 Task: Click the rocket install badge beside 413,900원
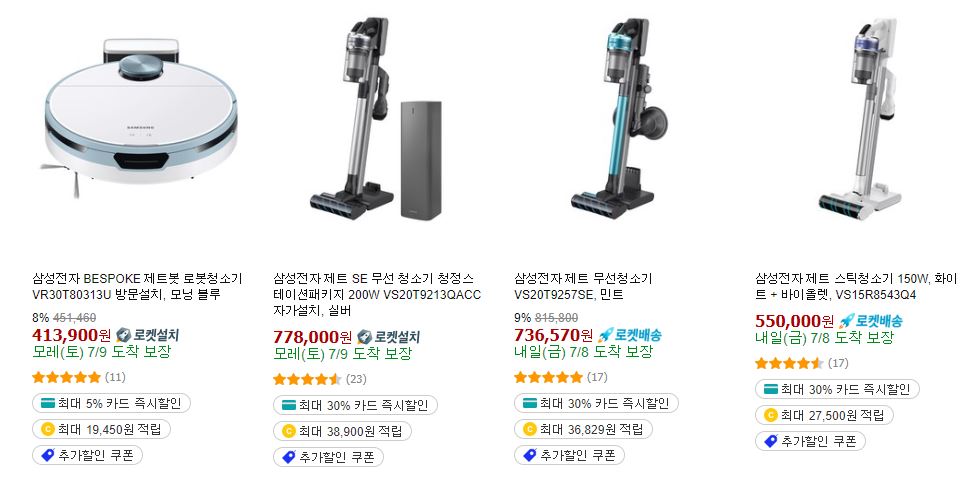pos(147,335)
